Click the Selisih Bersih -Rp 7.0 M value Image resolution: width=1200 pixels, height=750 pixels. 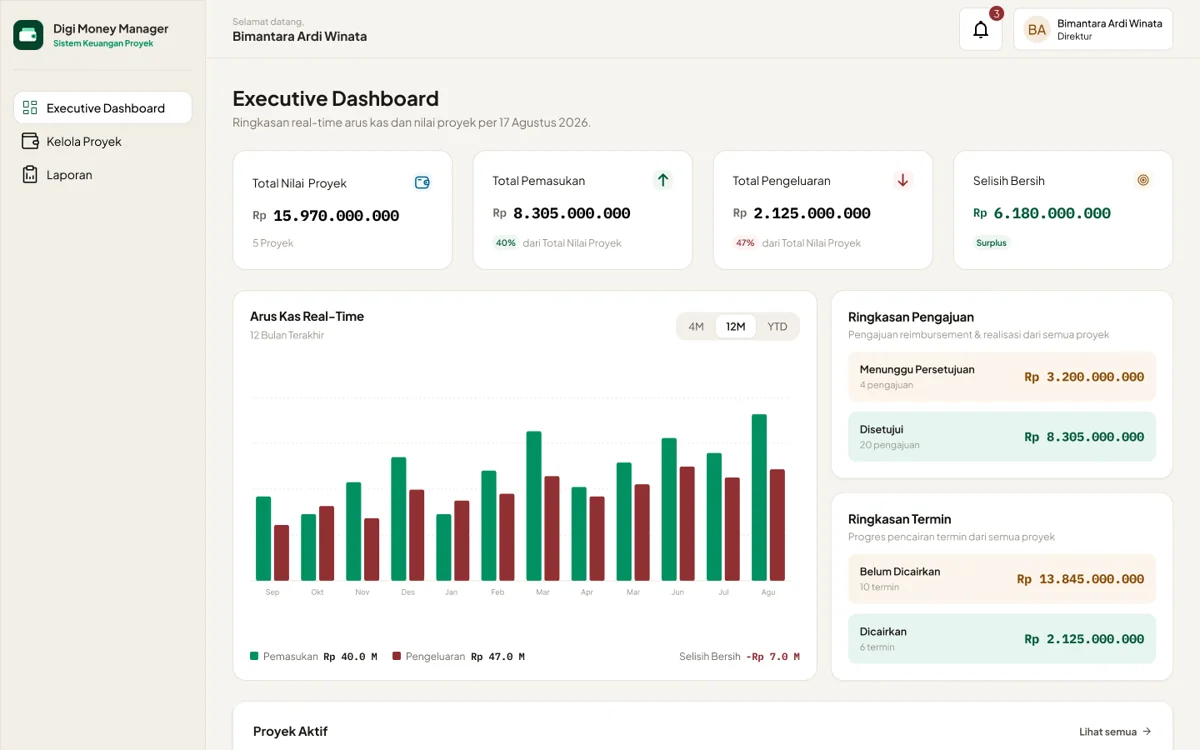coord(773,657)
